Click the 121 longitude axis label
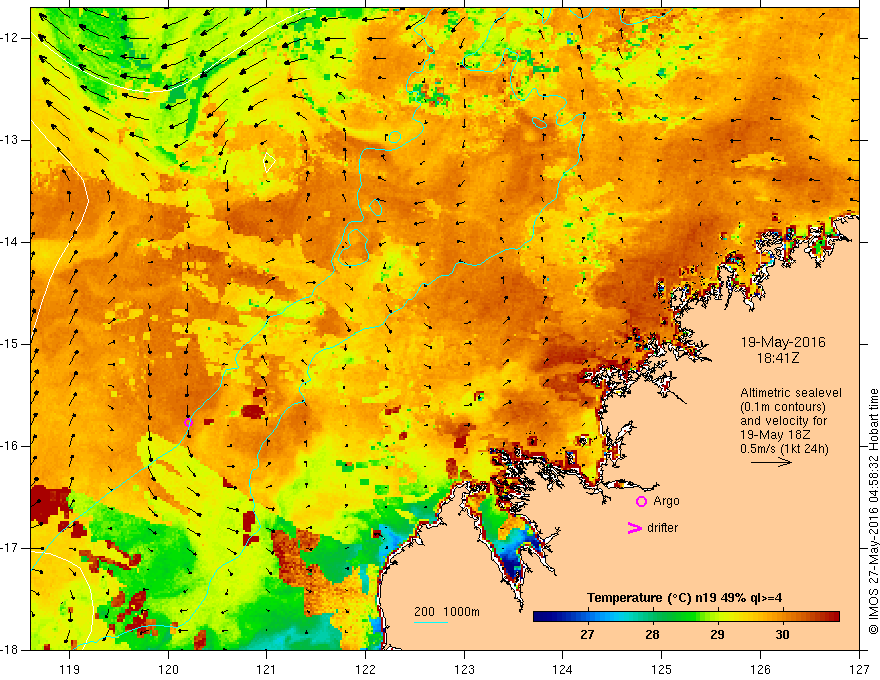This screenshot has width=880, height=680. 267,669
